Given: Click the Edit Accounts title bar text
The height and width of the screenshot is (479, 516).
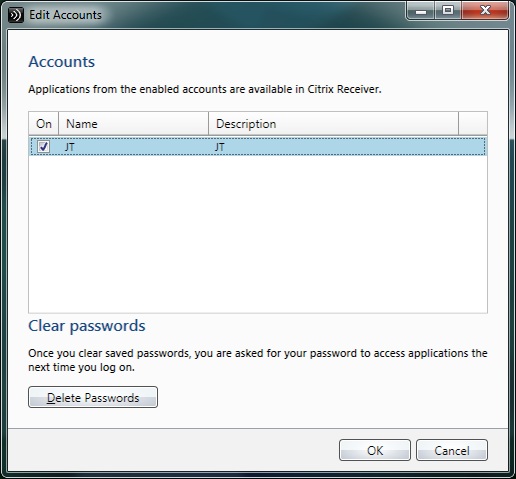Looking at the screenshot, I should (x=65, y=15).
